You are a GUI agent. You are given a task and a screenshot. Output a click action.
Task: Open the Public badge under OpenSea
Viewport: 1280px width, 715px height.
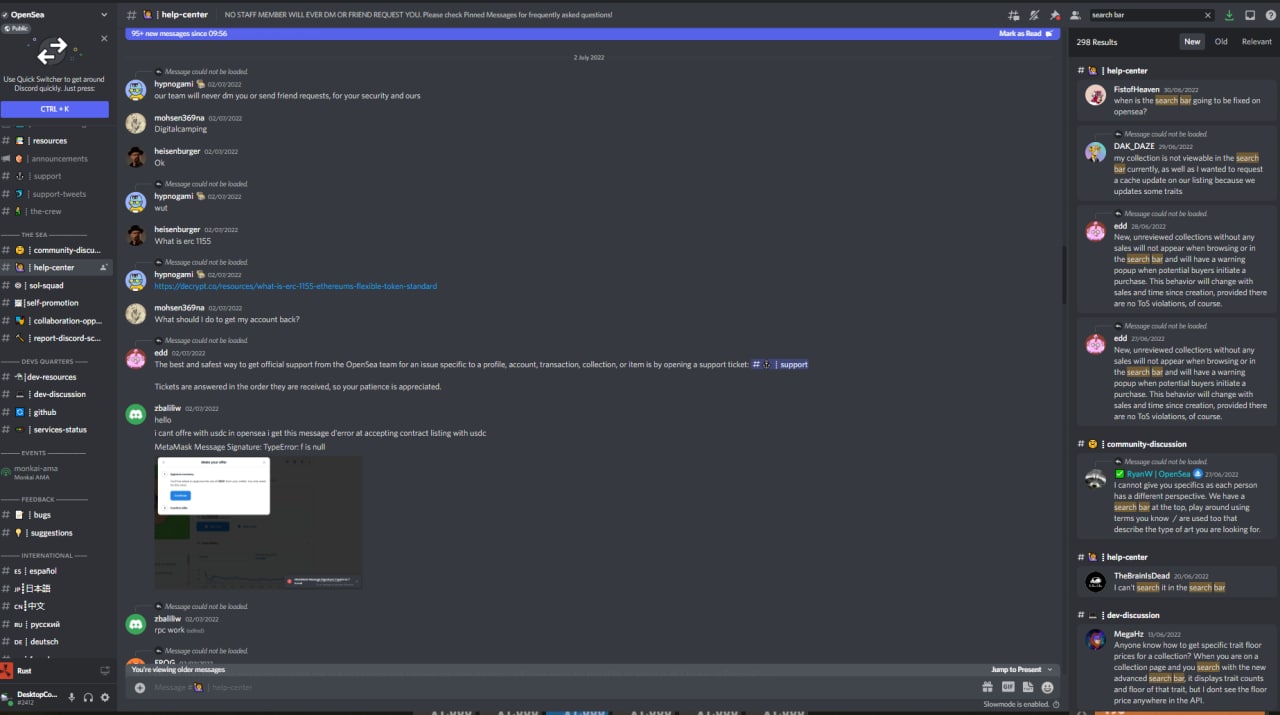coord(15,28)
